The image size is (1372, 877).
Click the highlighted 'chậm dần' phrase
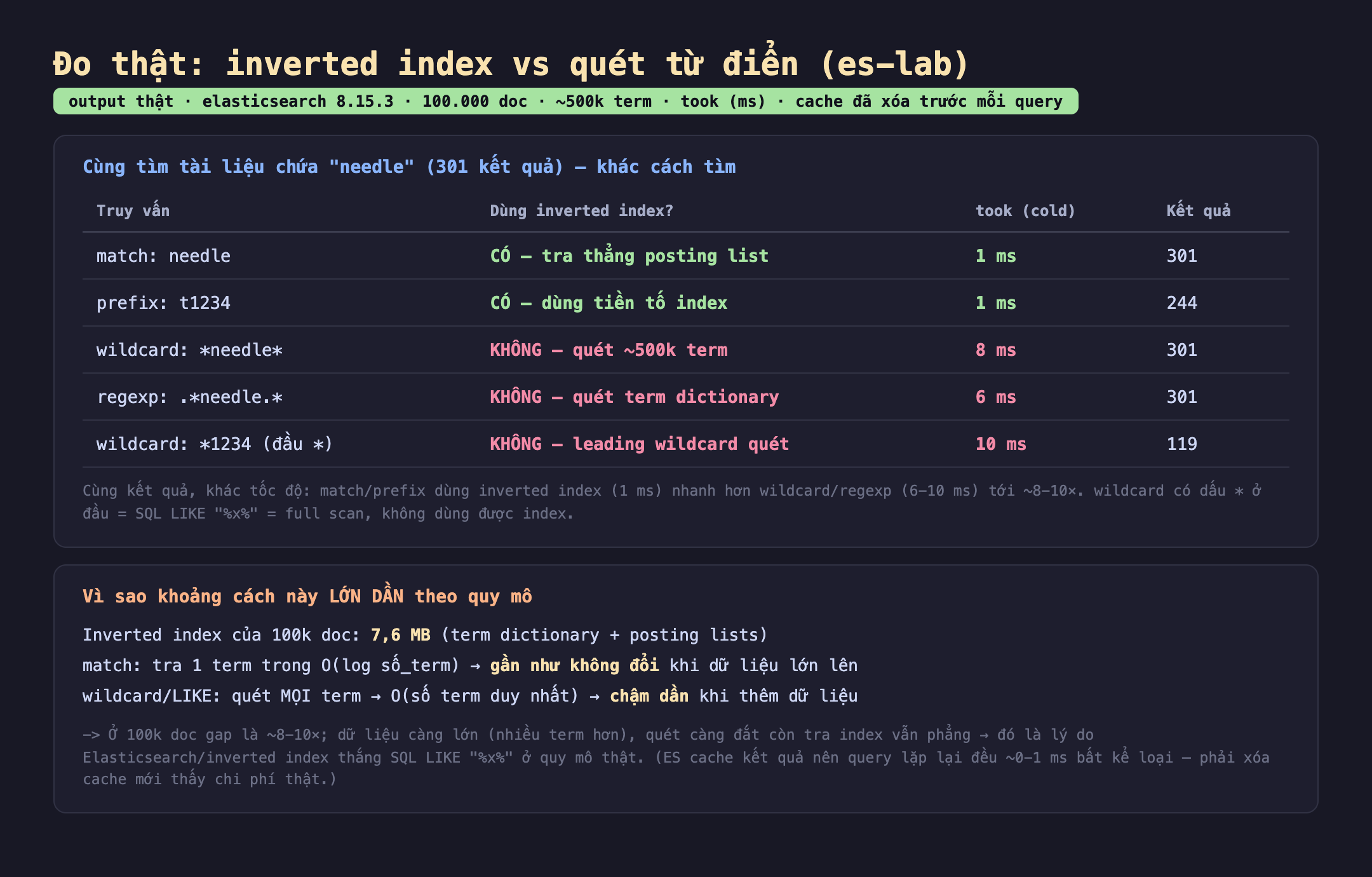click(x=649, y=696)
